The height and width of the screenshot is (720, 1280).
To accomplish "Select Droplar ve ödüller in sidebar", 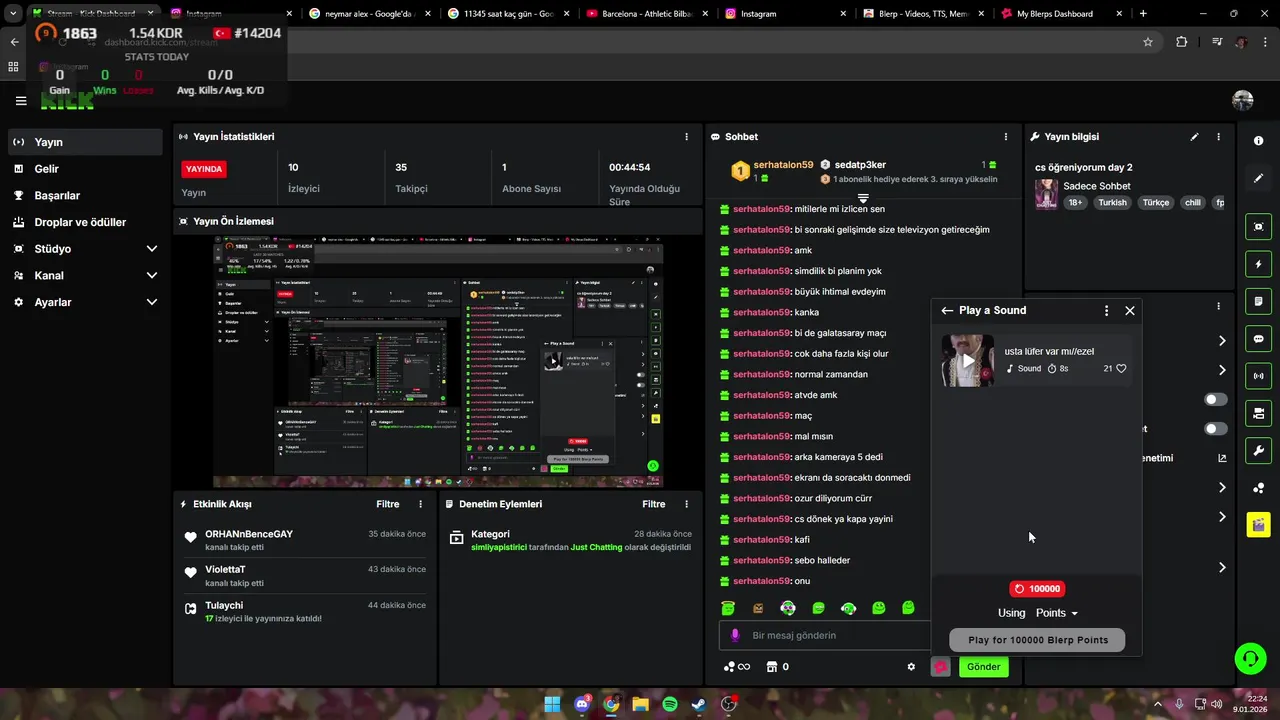I will coord(85,222).
